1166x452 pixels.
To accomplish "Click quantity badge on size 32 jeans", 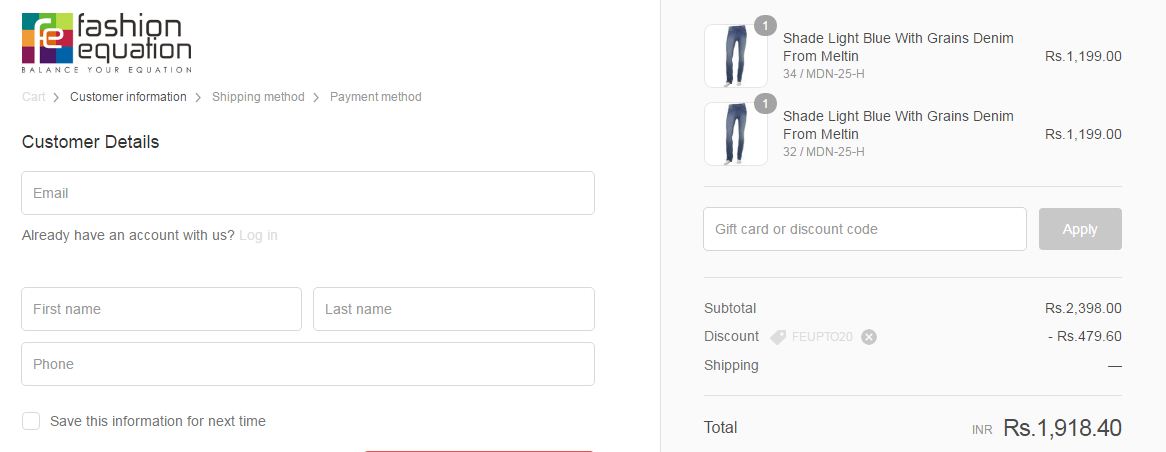I will pyautogui.click(x=765, y=103).
